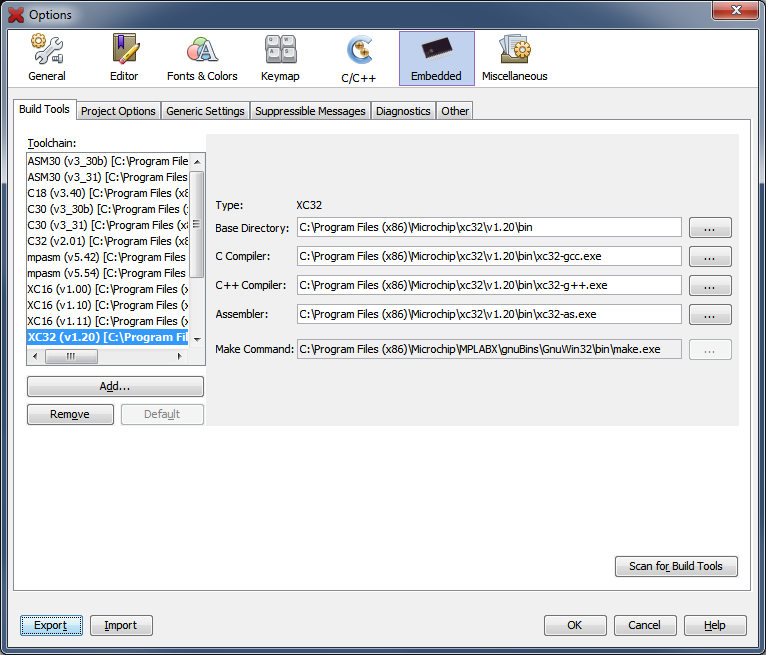Click the Import button

[x=121, y=625]
